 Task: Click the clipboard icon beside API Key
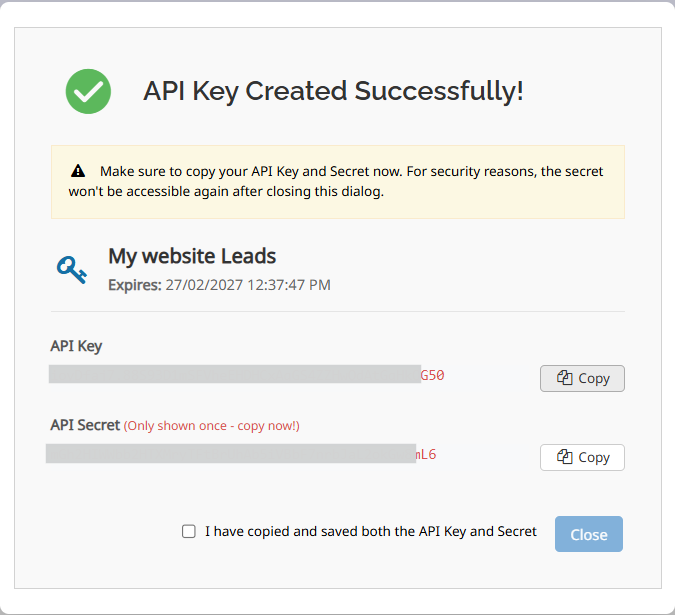click(x=565, y=378)
